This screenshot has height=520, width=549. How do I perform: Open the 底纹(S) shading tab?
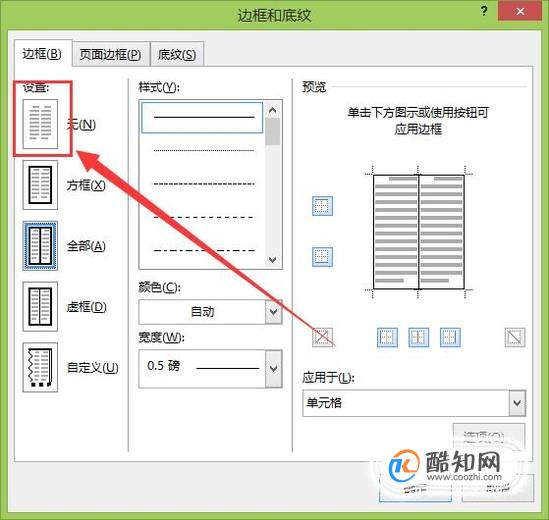[177, 54]
